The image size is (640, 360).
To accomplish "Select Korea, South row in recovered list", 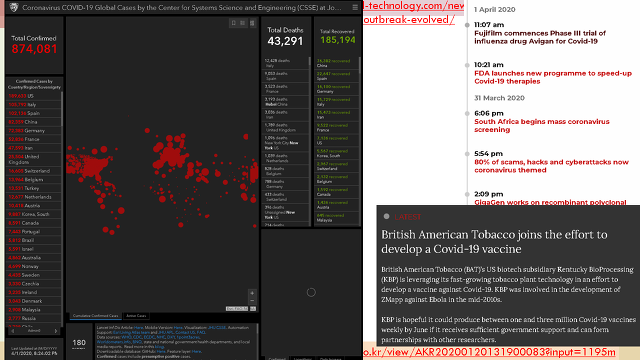I will coord(336,153).
